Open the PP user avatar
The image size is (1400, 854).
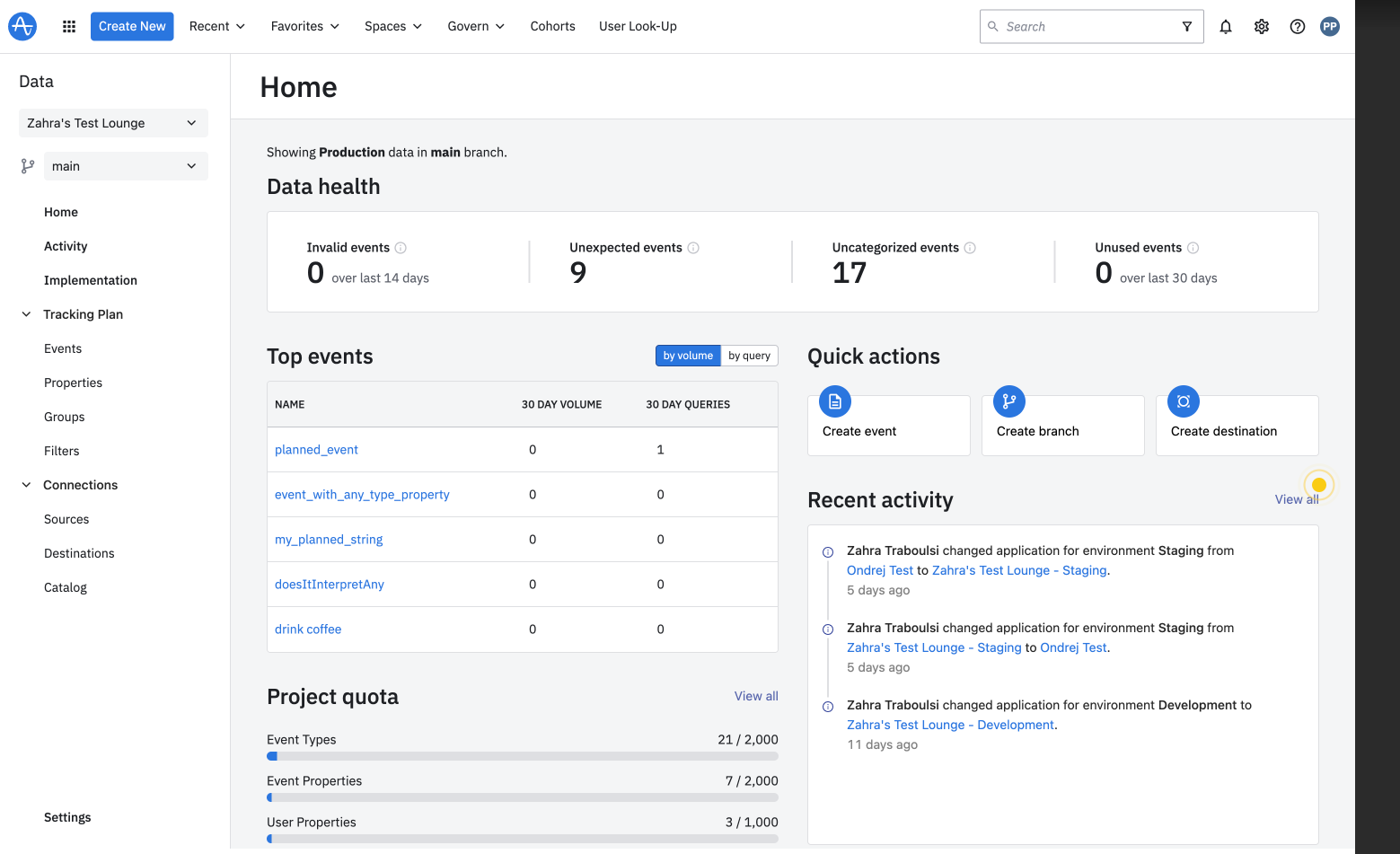[x=1330, y=27]
